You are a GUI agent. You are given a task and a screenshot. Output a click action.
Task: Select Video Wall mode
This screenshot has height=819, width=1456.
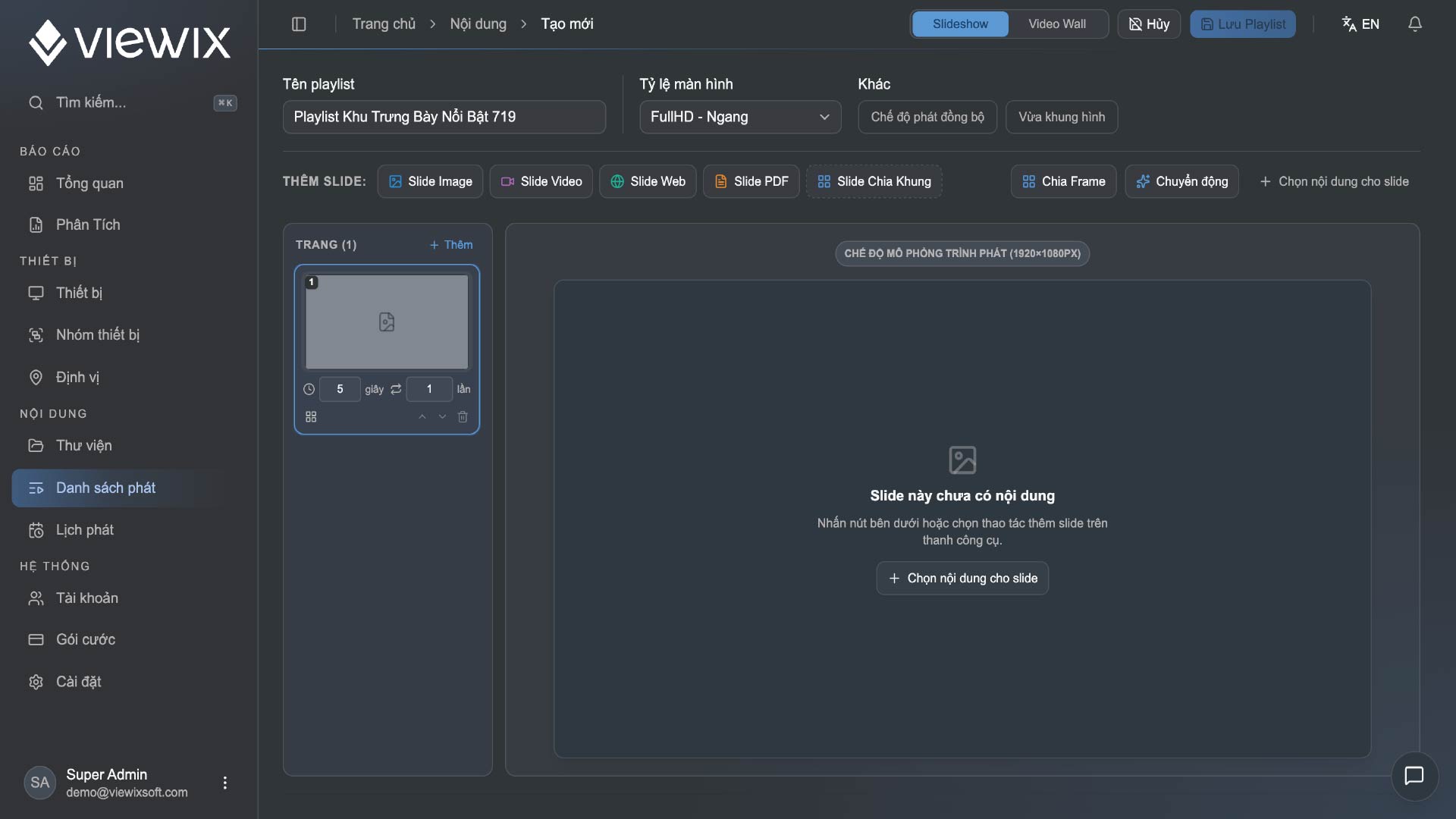tap(1057, 24)
